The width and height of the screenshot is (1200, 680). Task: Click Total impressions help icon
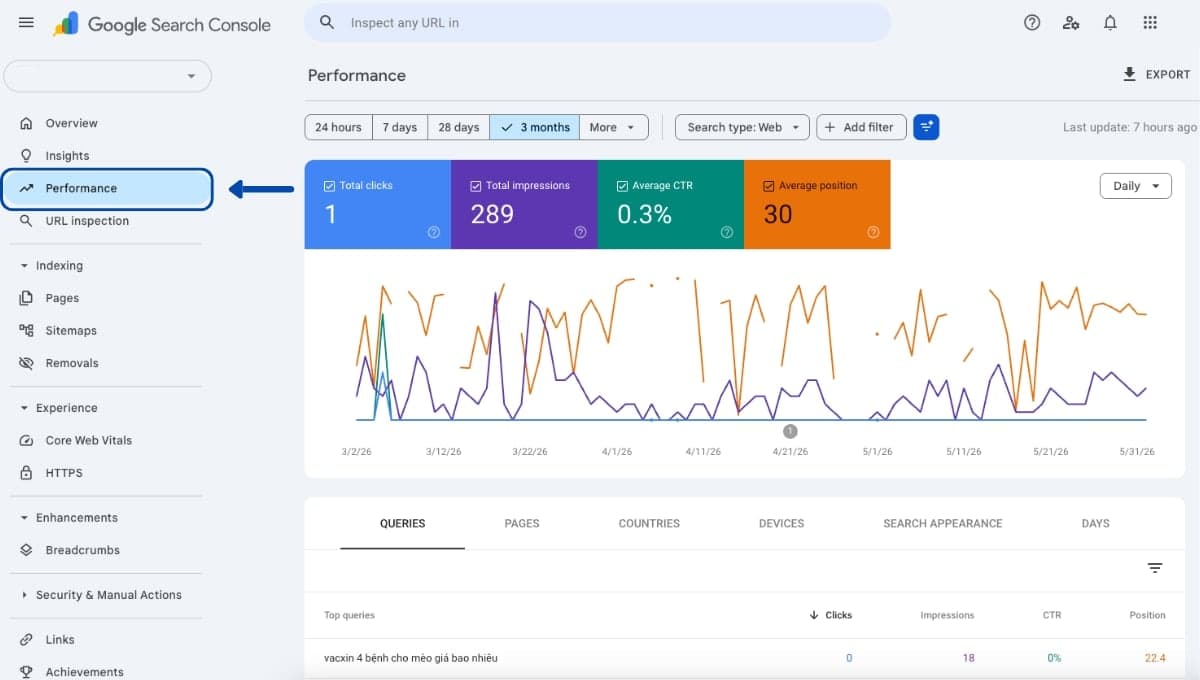(580, 232)
